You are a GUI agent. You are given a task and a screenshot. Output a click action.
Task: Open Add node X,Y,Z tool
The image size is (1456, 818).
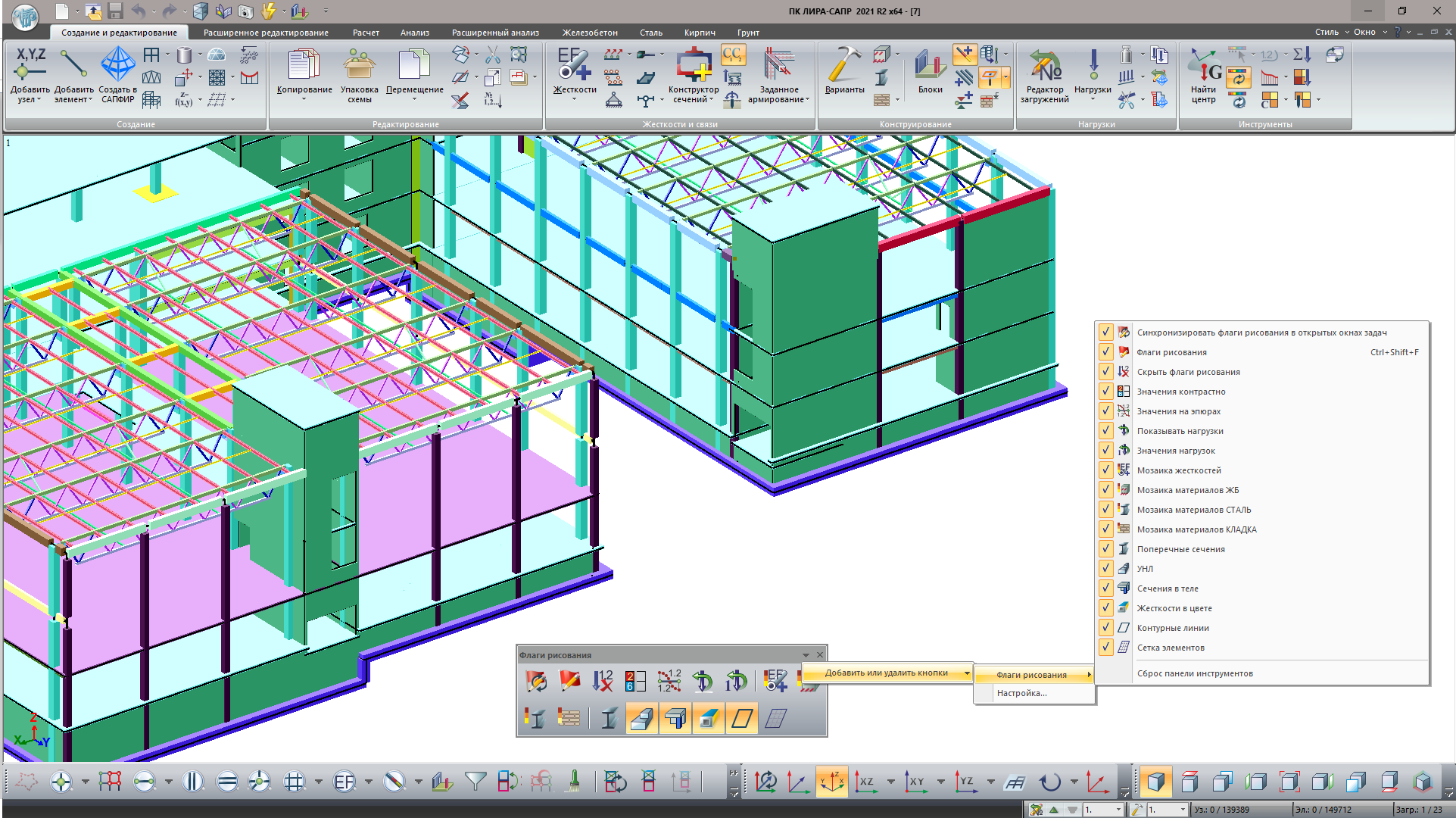point(30,74)
